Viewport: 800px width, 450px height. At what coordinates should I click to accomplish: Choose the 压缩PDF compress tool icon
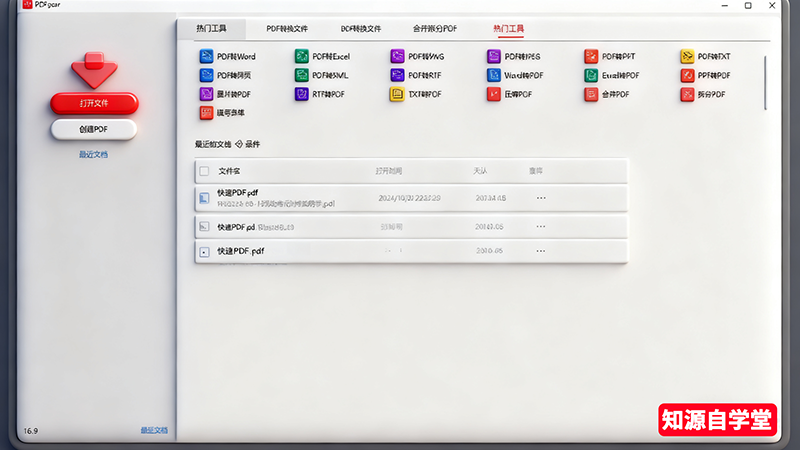pyautogui.click(x=494, y=94)
